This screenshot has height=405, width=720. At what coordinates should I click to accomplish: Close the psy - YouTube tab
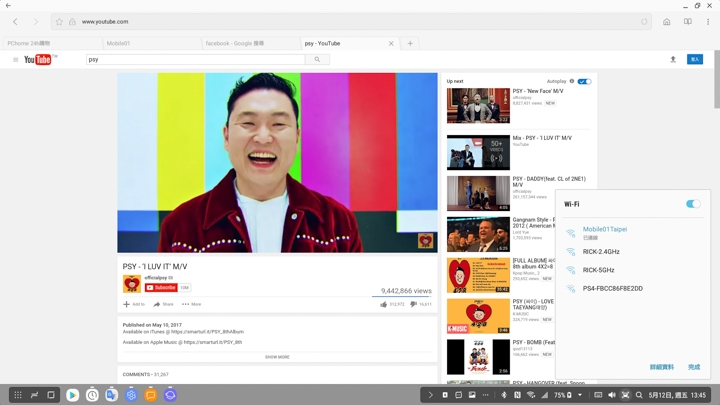391,44
